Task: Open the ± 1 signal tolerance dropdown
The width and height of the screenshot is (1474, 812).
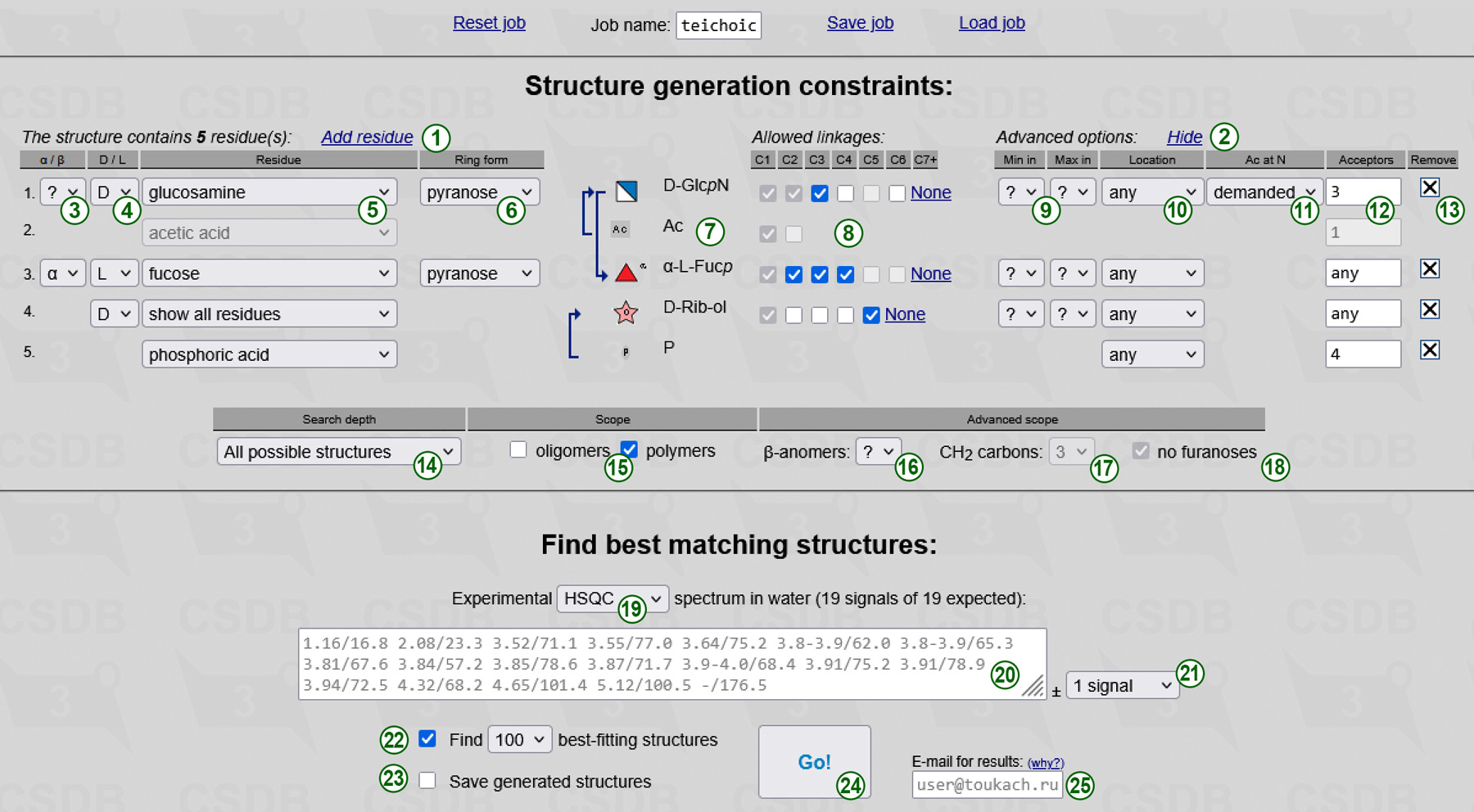Action: (1123, 685)
